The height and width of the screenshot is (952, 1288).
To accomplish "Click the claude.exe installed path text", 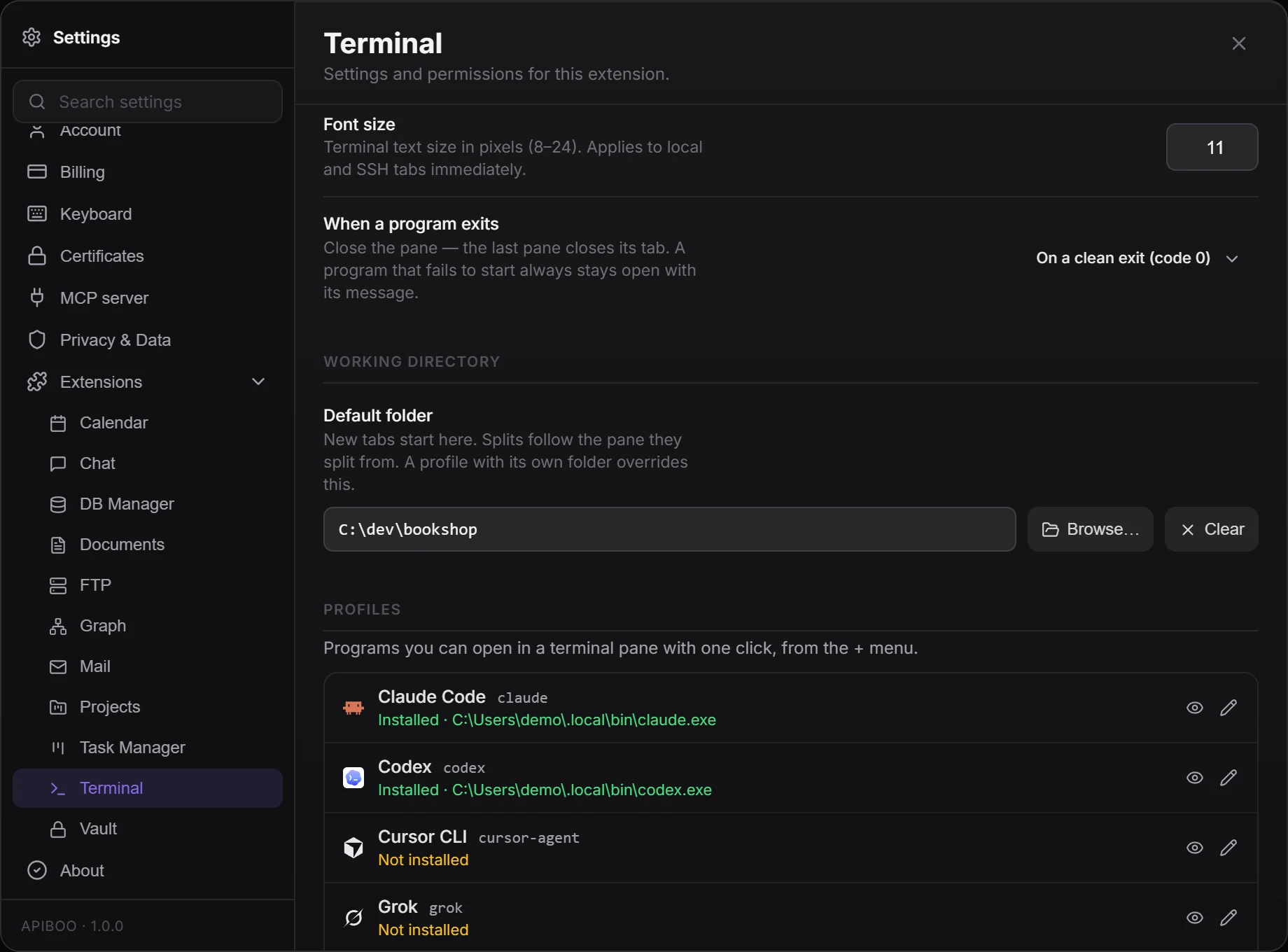I will 584,720.
